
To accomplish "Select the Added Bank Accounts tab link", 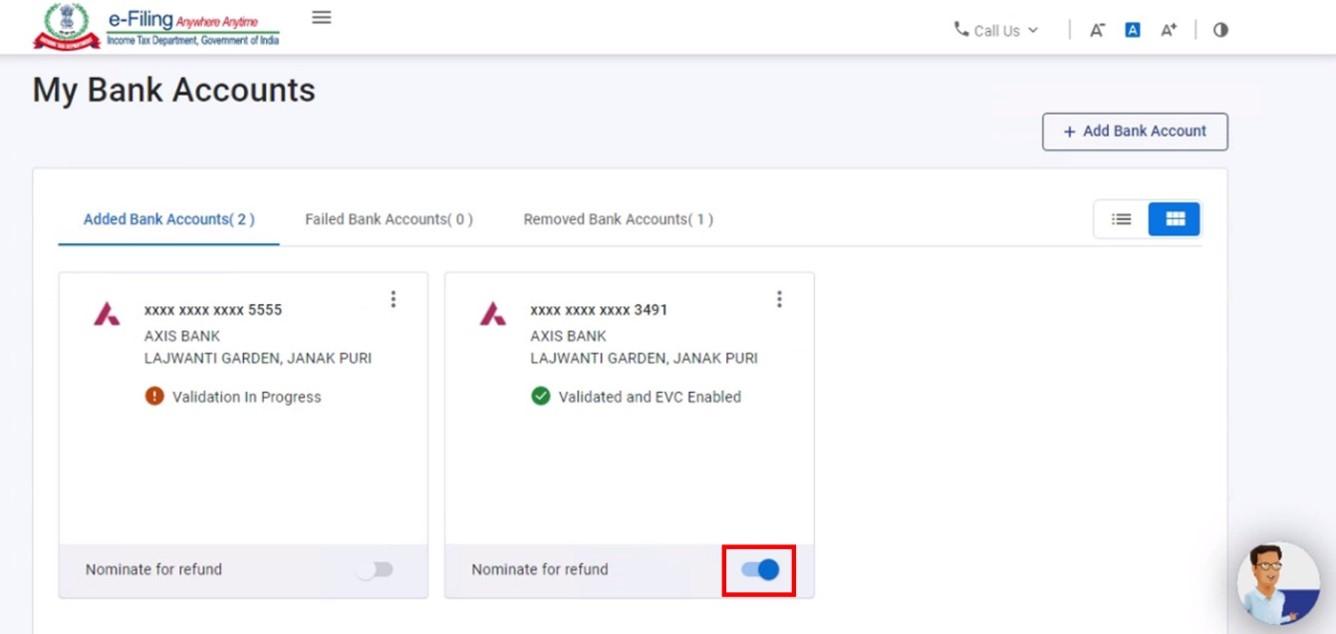I will pos(167,218).
